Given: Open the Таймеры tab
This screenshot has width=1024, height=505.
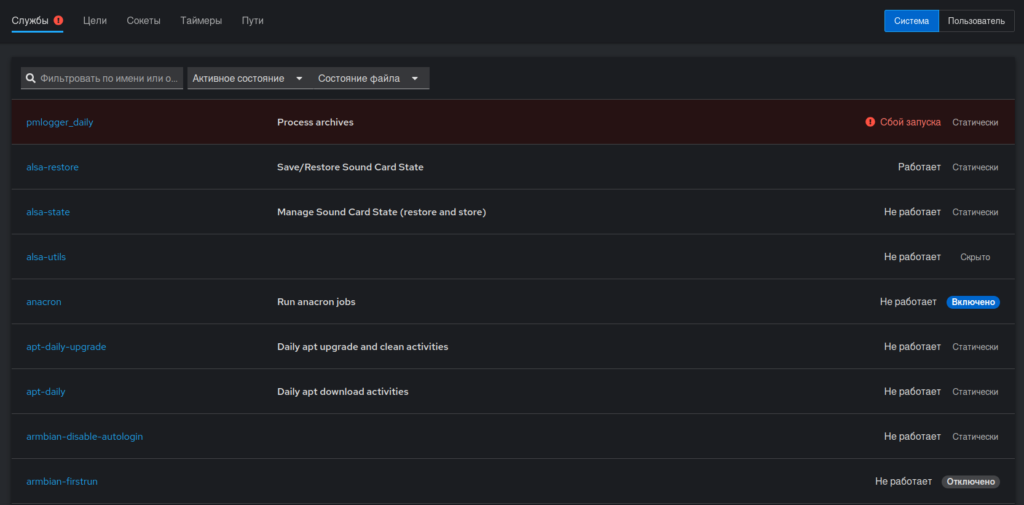Looking at the screenshot, I should (x=201, y=20).
